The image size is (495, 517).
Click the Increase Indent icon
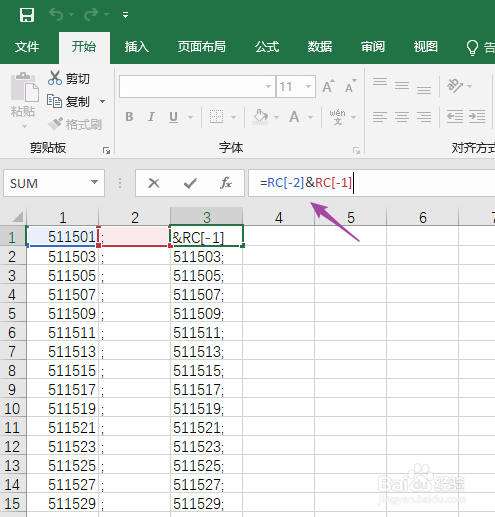[x=477, y=117]
